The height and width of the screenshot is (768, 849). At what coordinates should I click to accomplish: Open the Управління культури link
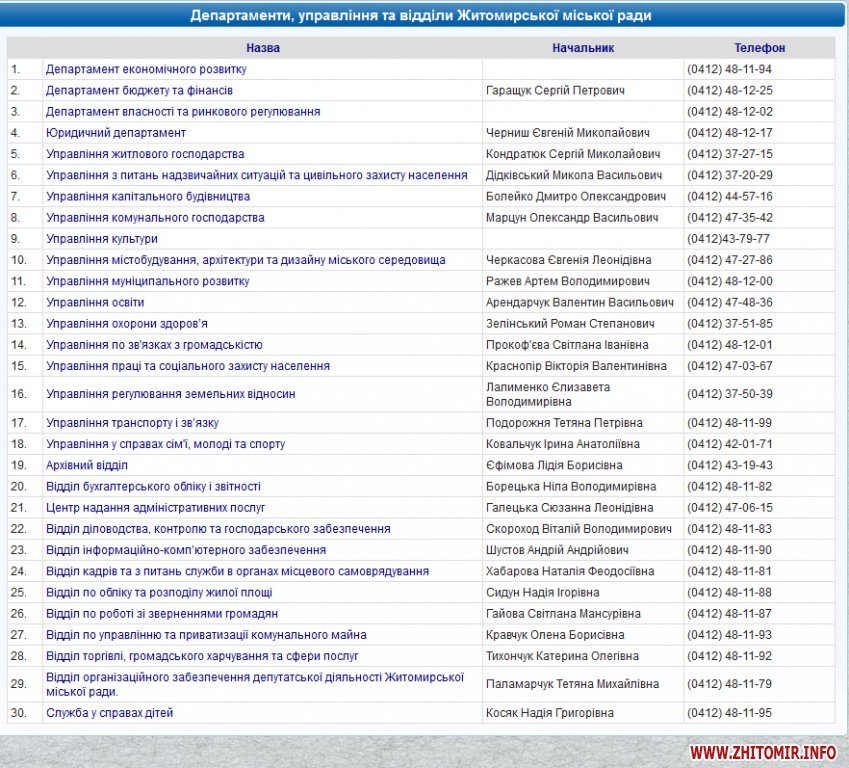pyautogui.click(x=102, y=239)
